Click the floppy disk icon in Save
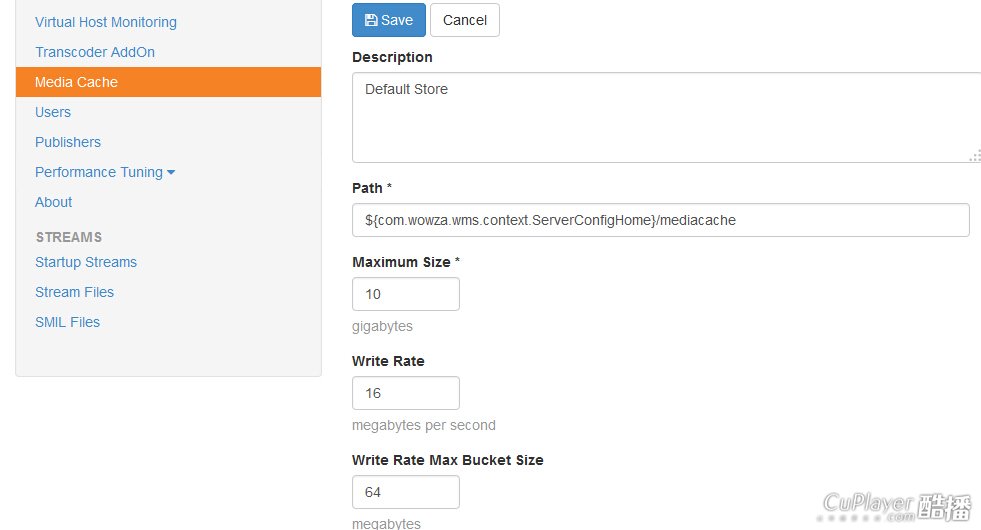 click(x=371, y=20)
